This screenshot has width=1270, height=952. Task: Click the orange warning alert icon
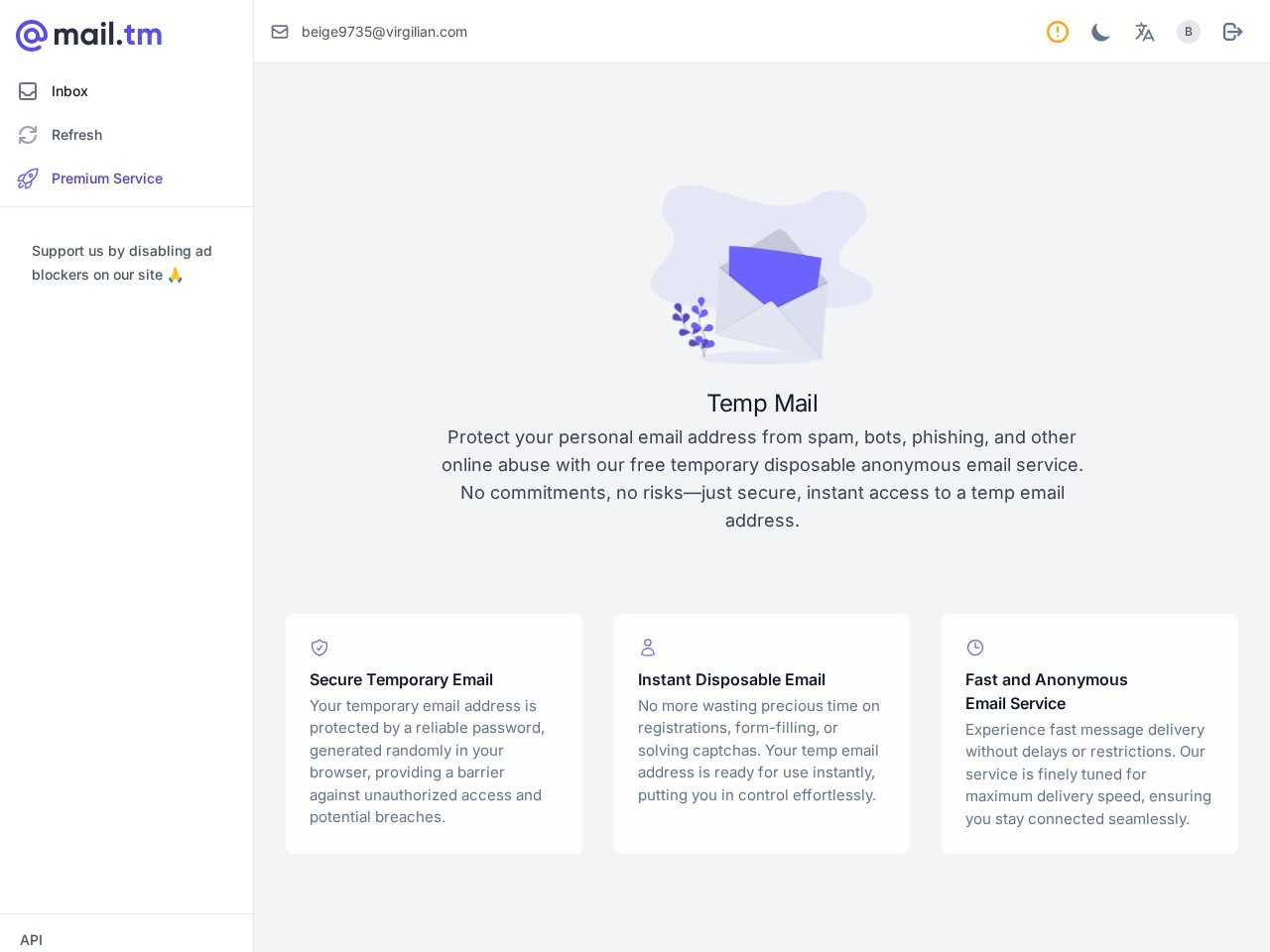click(1058, 32)
